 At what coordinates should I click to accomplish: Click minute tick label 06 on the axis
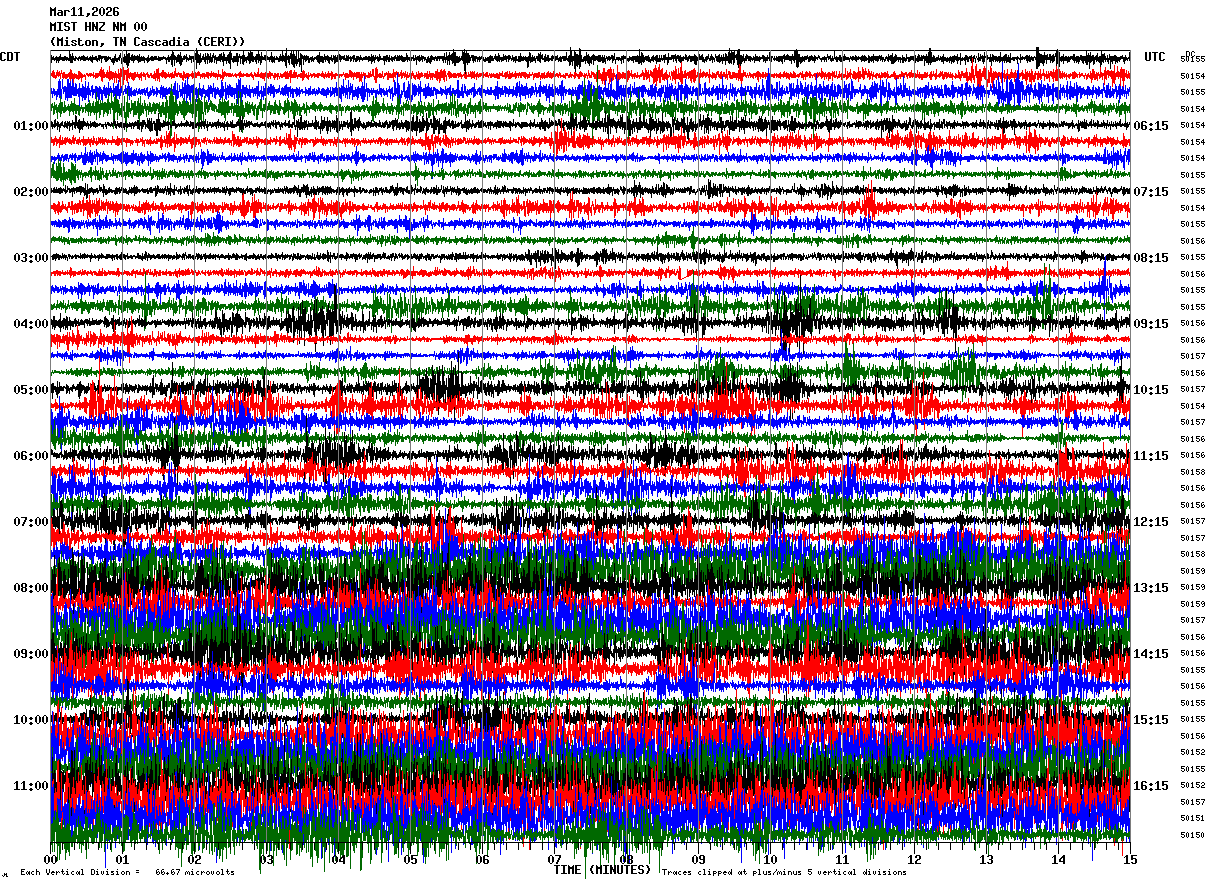coord(483,860)
